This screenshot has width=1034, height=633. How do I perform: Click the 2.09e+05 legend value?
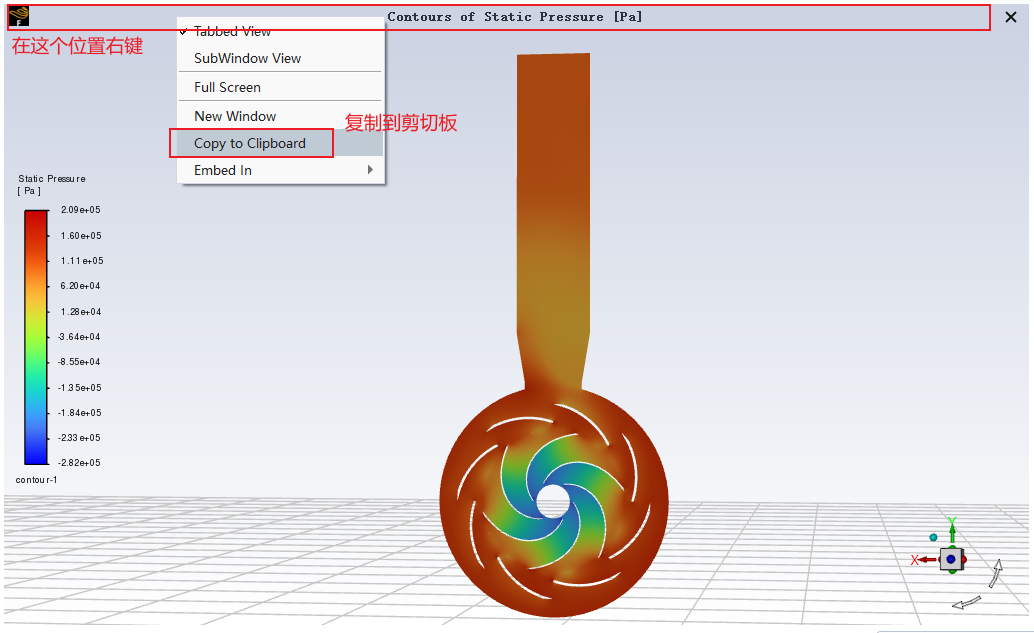click(80, 210)
